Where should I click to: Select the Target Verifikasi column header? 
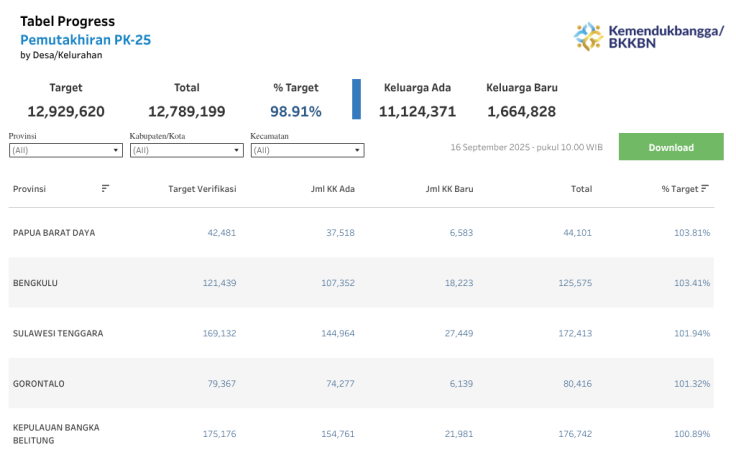click(202, 188)
